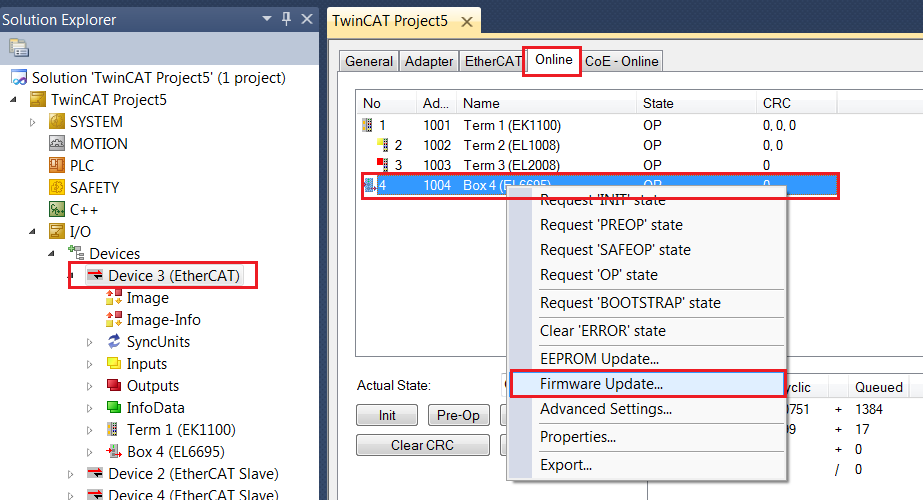923x500 pixels.
Task: Click the TwinCAT Project5 project icon
Action: coord(38,100)
